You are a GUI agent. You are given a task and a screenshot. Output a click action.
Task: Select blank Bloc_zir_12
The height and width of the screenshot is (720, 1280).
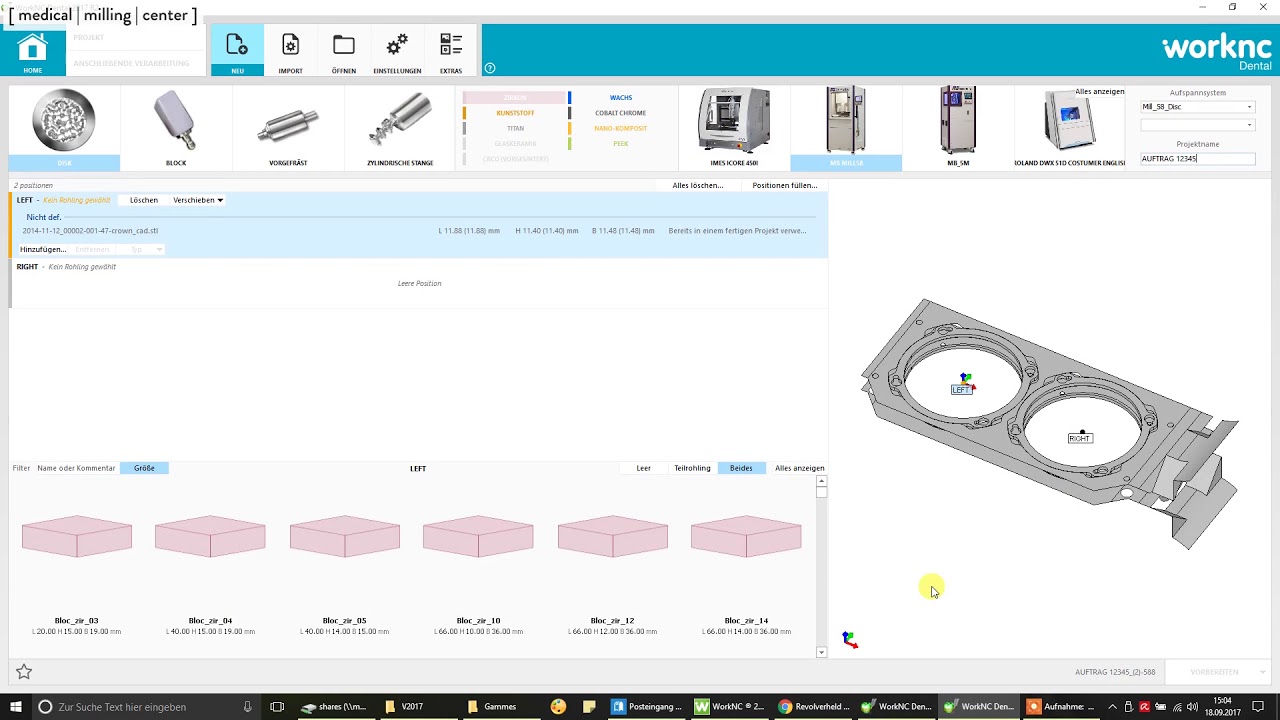coord(612,570)
